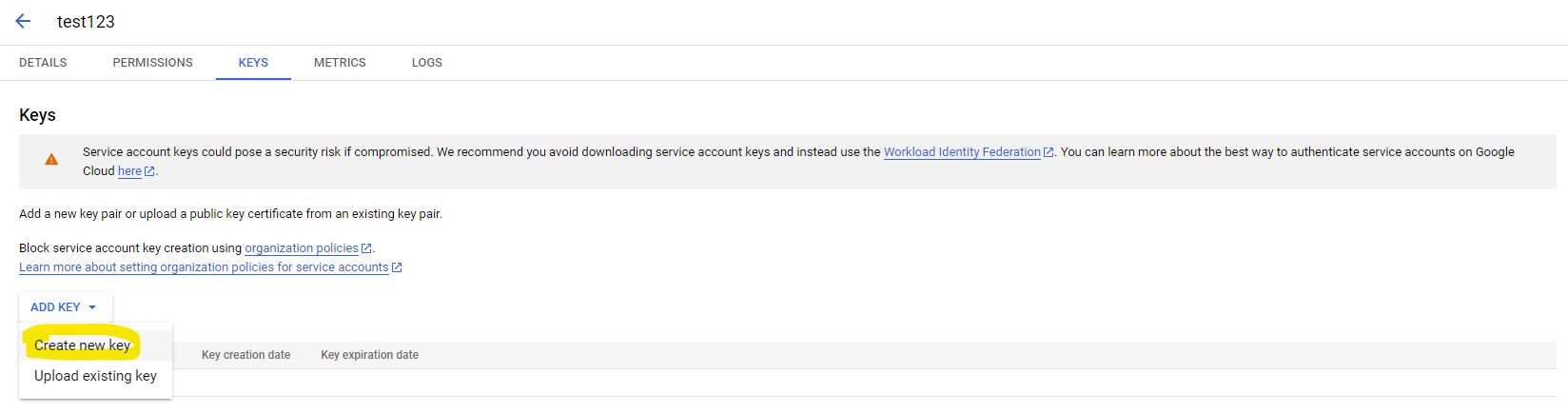Viewport: 1568px width, 414px height.
Task: Select the KEYS tab
Action: pos(253,63)
